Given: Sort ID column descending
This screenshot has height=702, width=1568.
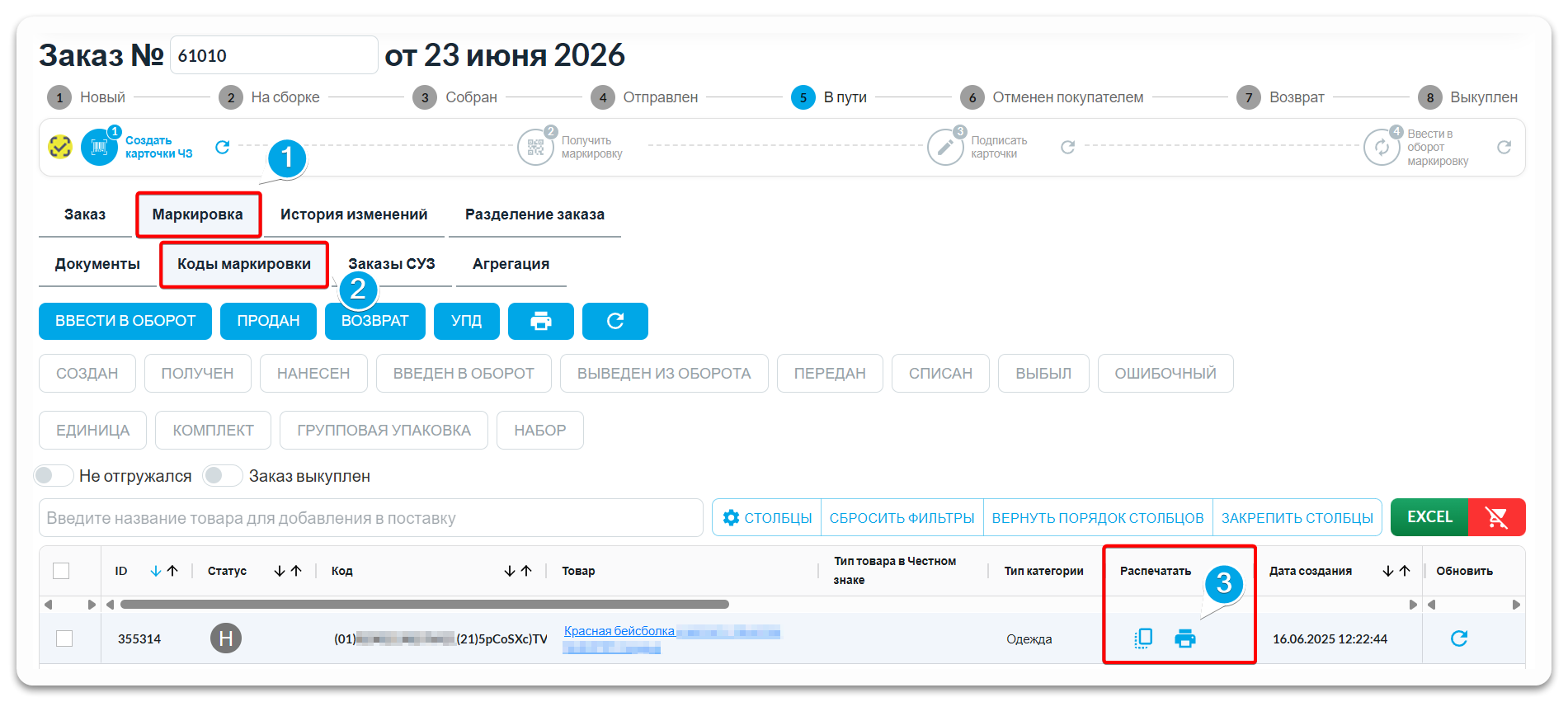Looking at the screenshot, I should click(x=156, y=571).
